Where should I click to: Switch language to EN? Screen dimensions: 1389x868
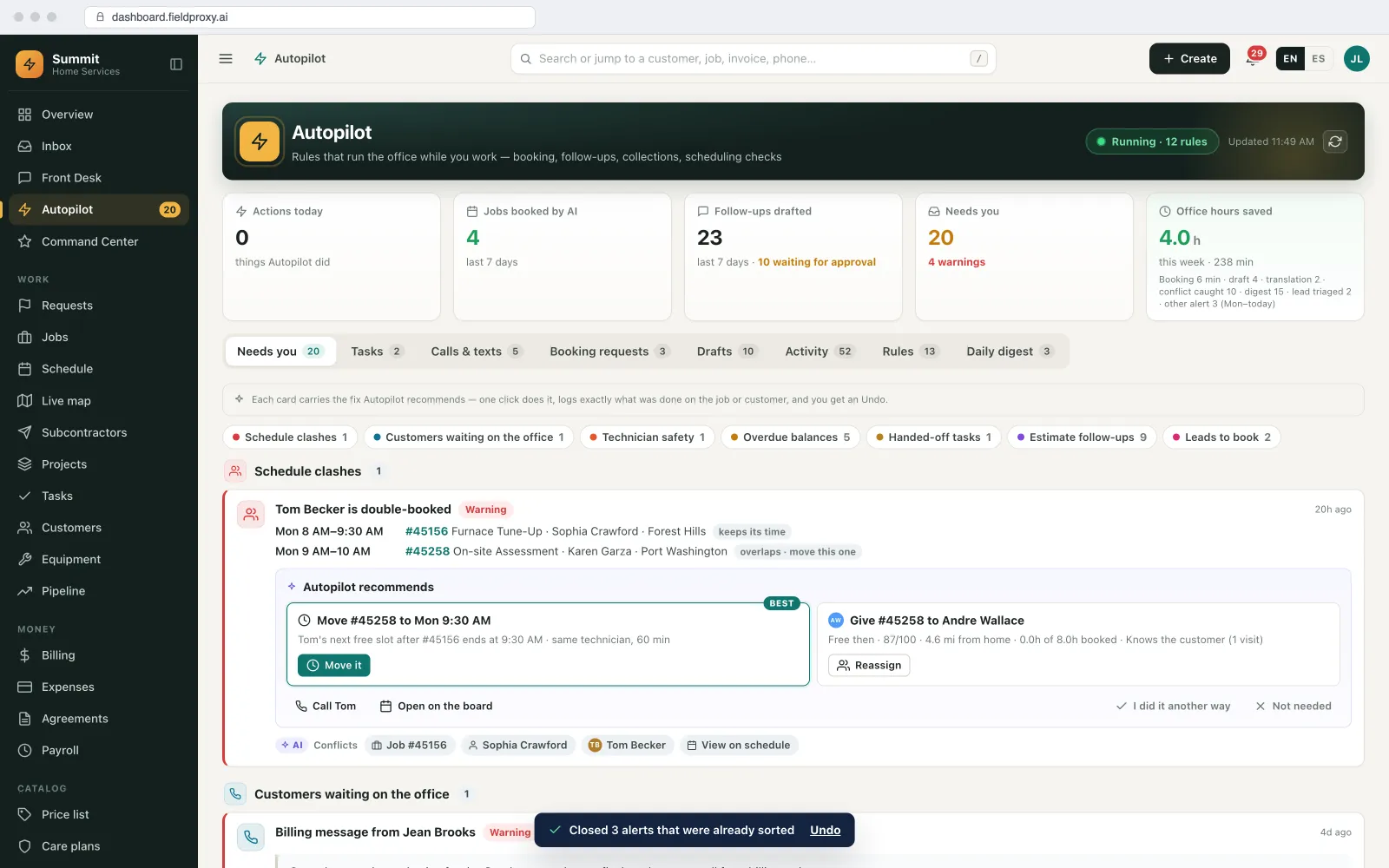tap(1290, 59)
